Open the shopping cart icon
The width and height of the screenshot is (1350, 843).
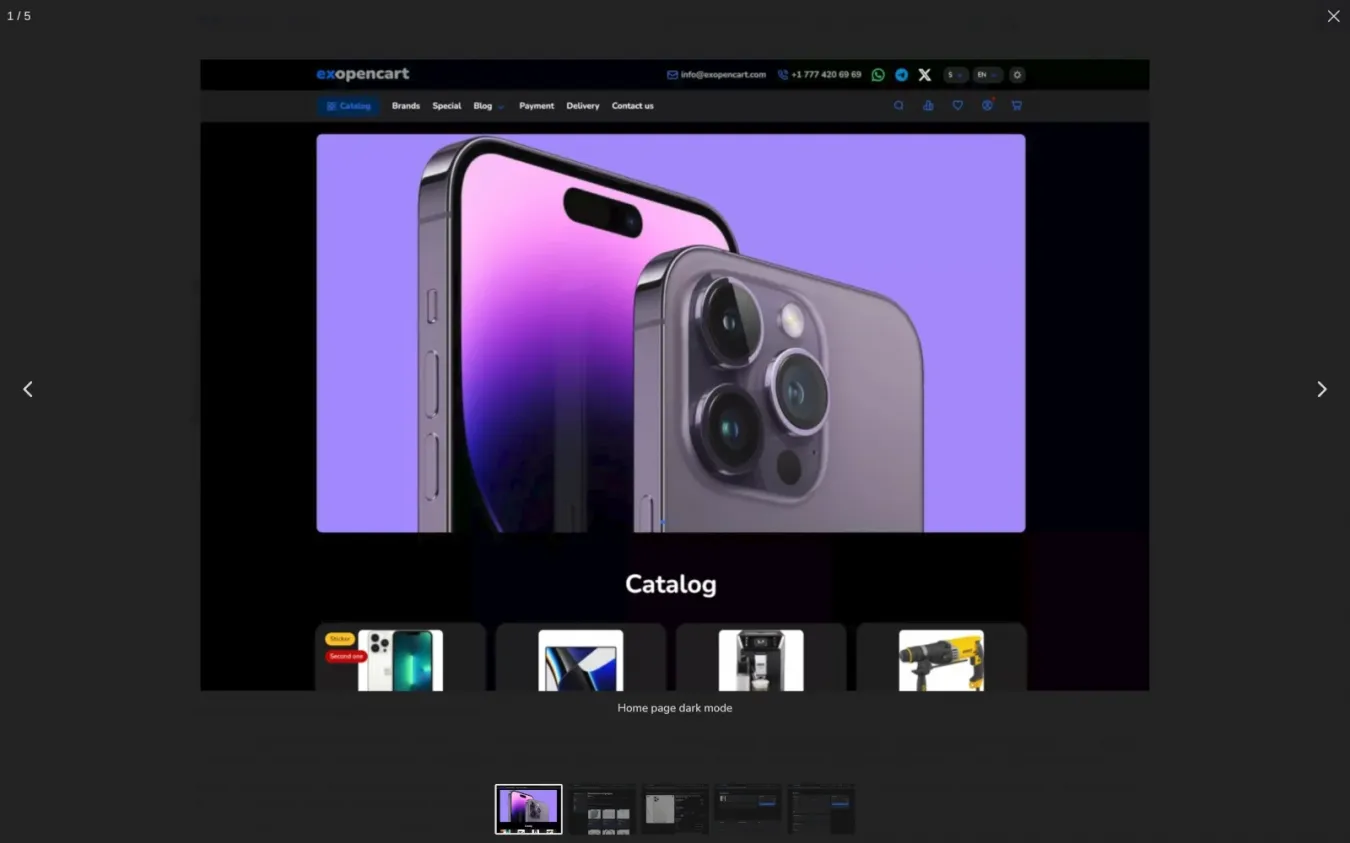pos(1016,106)
